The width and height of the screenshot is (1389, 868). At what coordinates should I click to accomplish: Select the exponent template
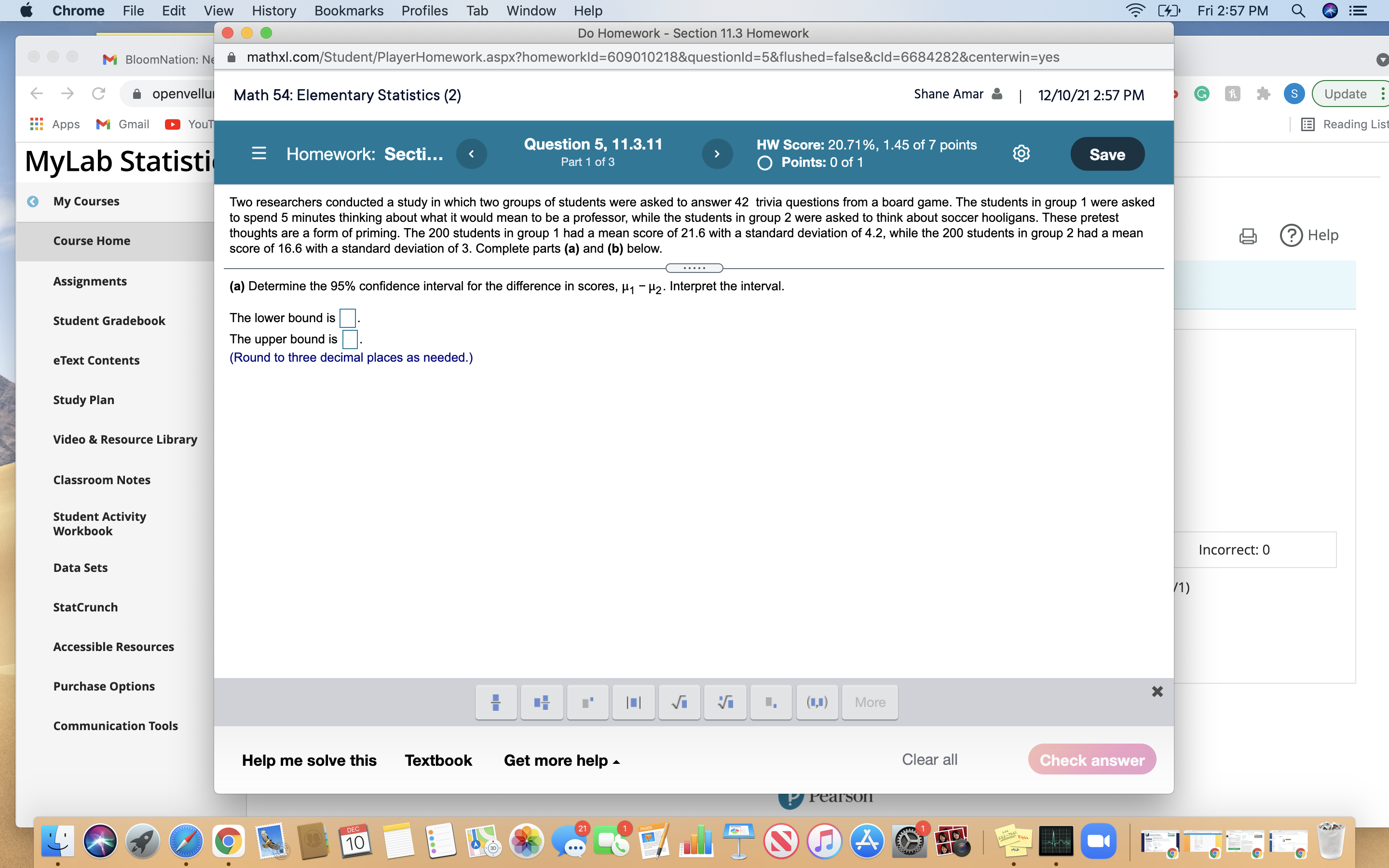pos(587,702)
